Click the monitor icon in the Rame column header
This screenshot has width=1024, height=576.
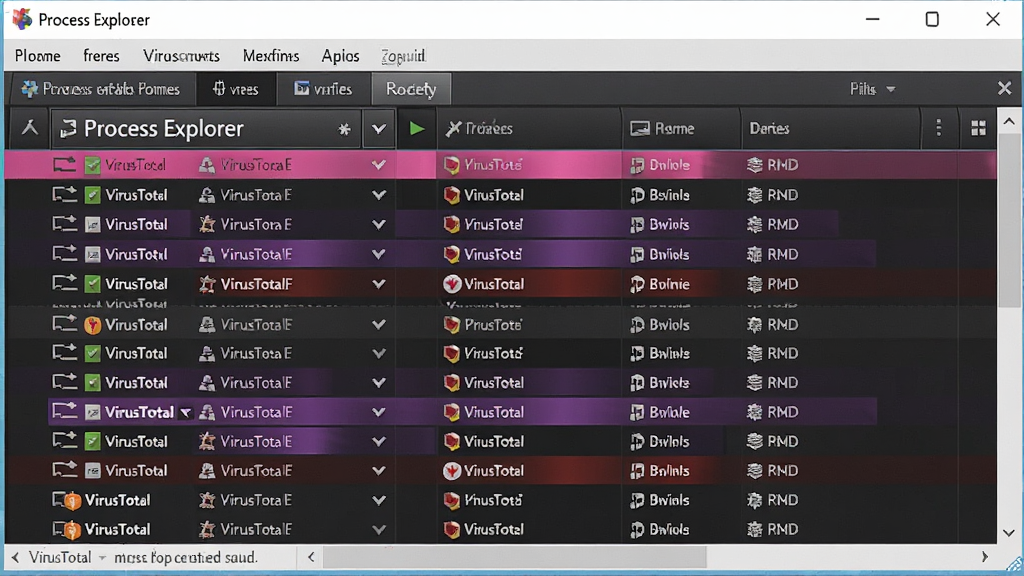640,129
